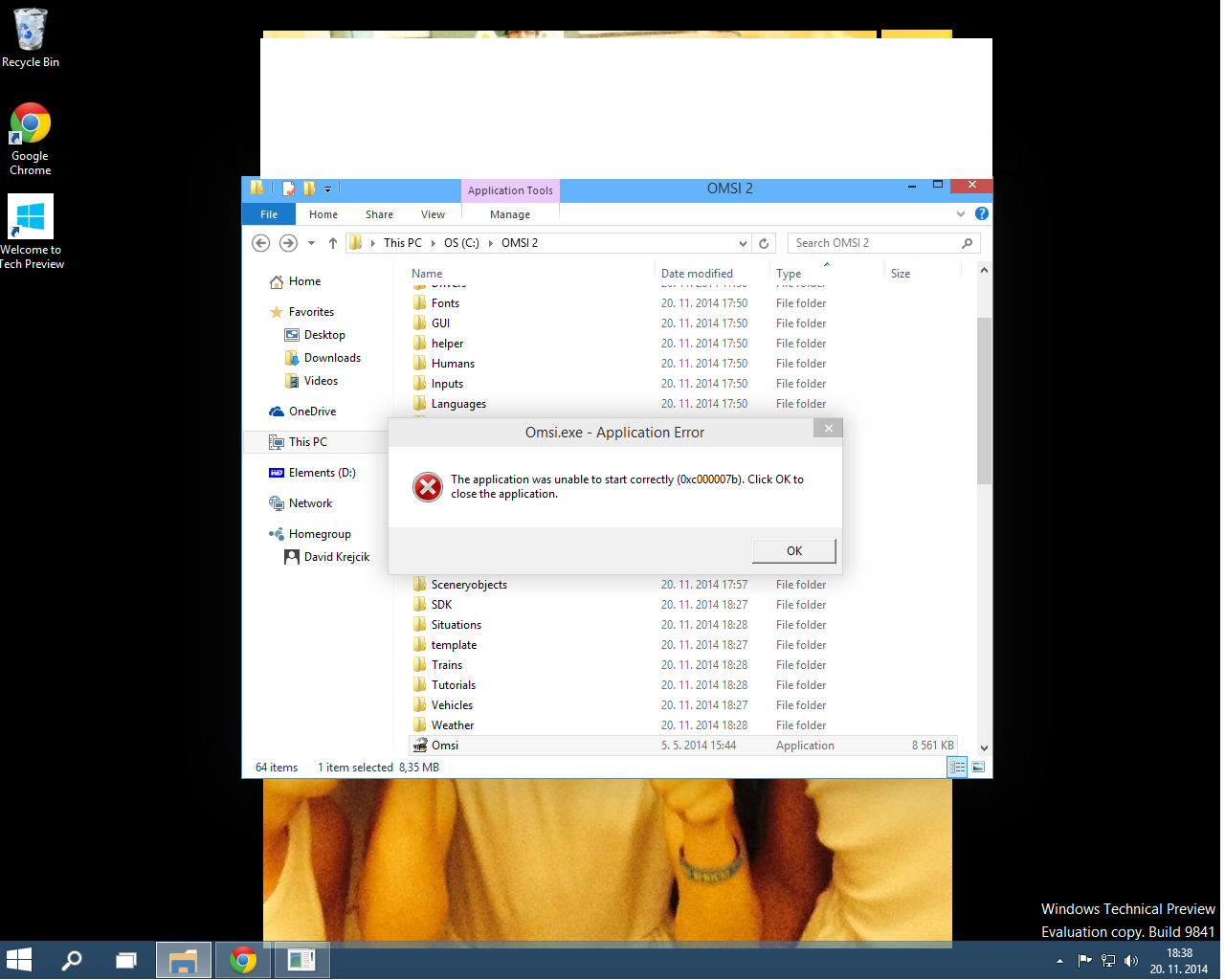Click the Recycle Bin desktop icon
The height and width of the screenshot is (980, 1225).
(x=31, y=38)
